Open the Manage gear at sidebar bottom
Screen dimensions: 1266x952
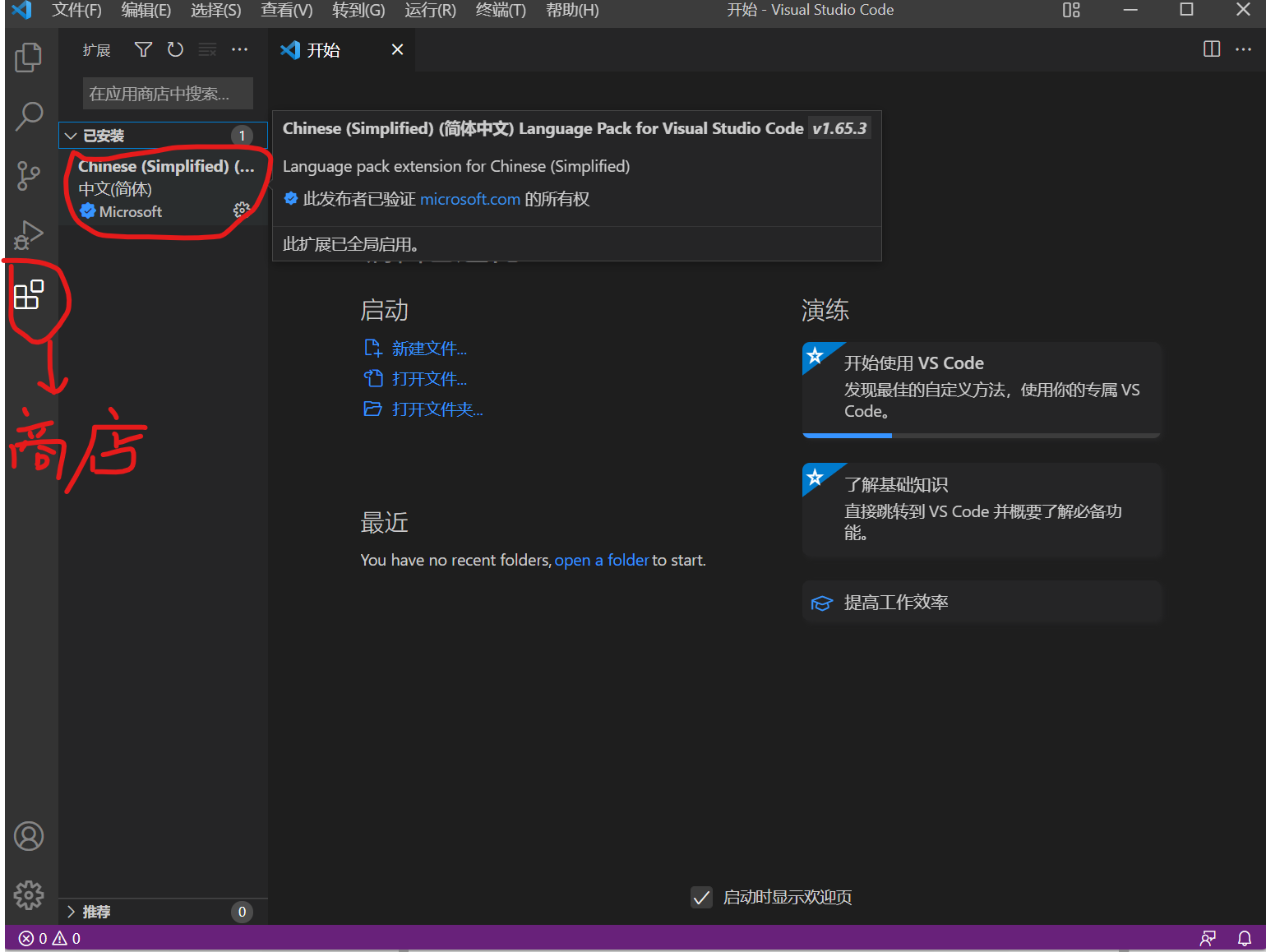[x=29, y=894]
